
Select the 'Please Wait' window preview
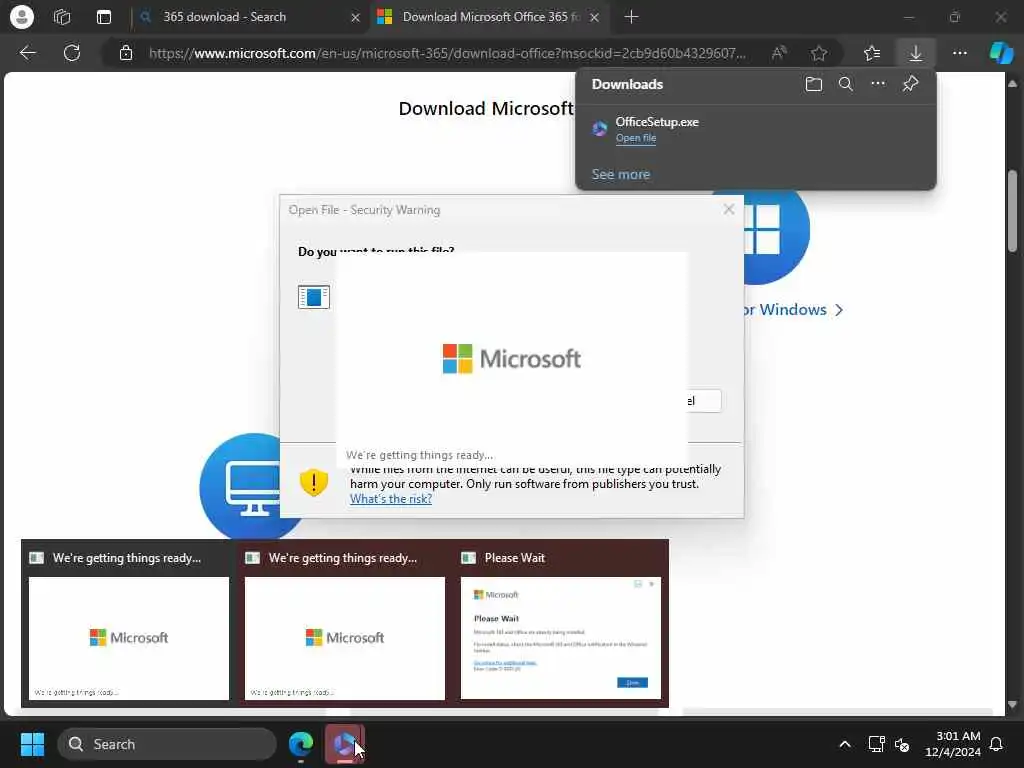561,624
